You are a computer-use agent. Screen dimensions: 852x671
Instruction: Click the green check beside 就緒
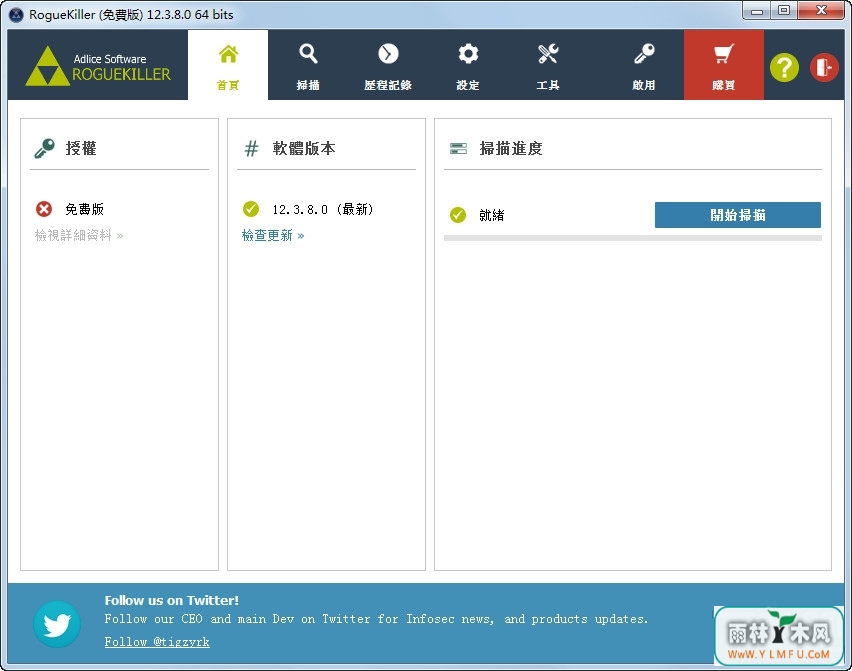(458, 215)
